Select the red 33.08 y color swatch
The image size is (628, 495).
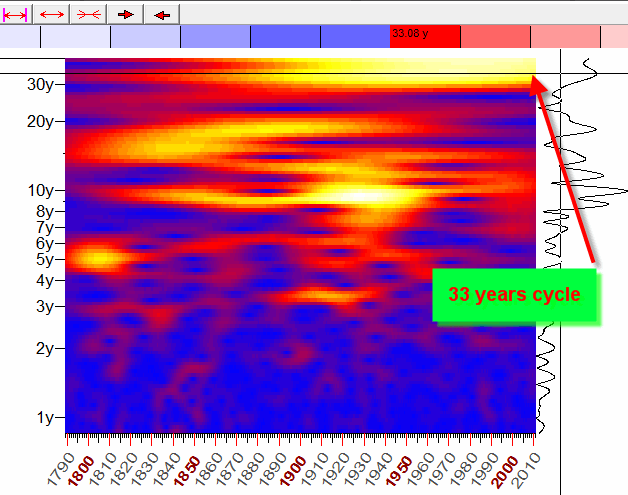(425, 37)
